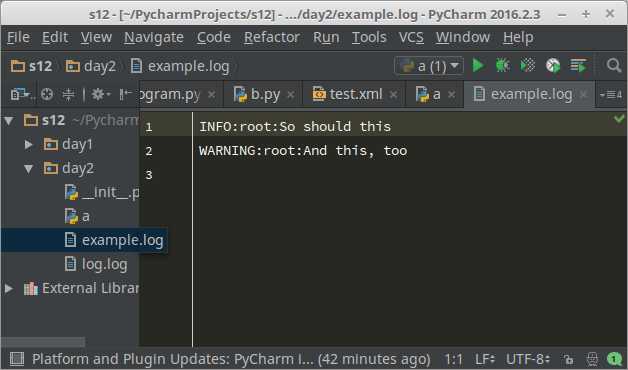Close the b.py tab
Viewport: 628px width, 370px height.
click(291, 95)
